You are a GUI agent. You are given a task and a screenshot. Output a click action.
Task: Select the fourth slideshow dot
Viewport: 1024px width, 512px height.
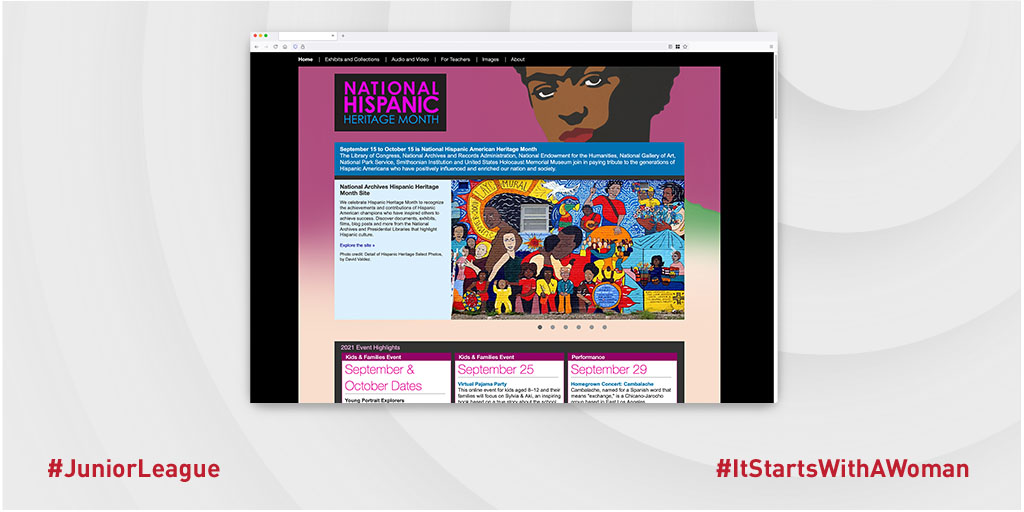(x=579, y=327)
